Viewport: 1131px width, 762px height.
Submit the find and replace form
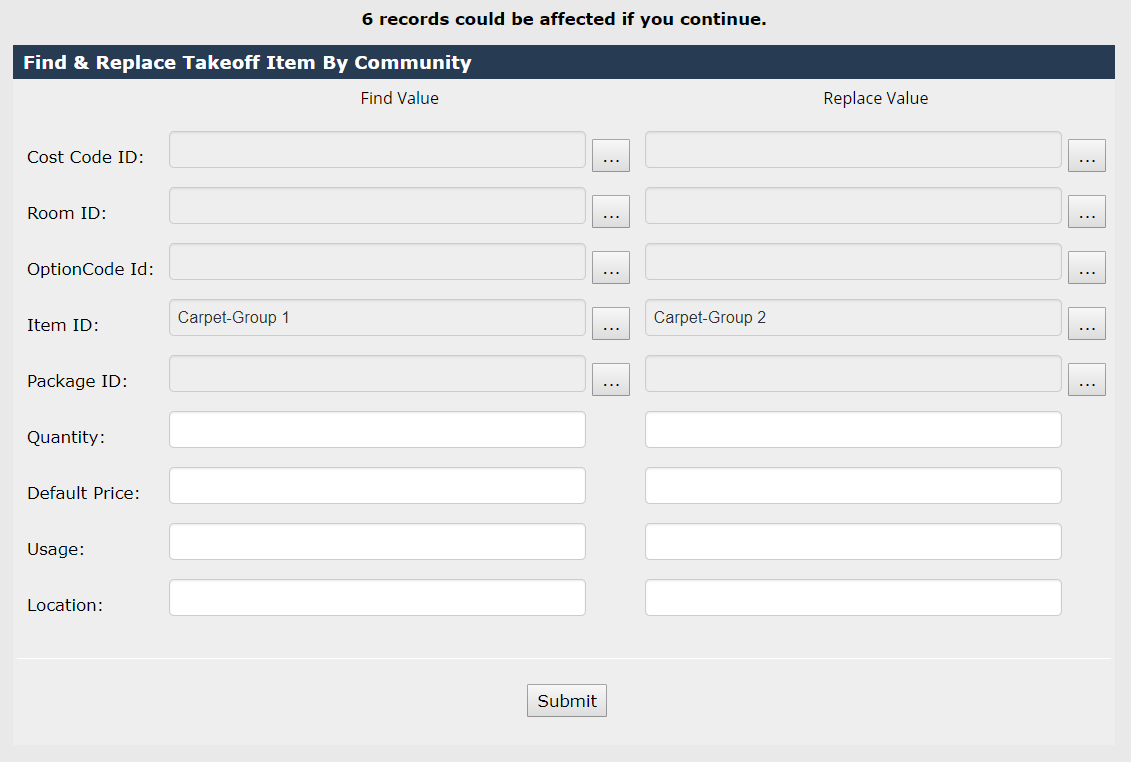pyautogui.click(x=567, y=701)
